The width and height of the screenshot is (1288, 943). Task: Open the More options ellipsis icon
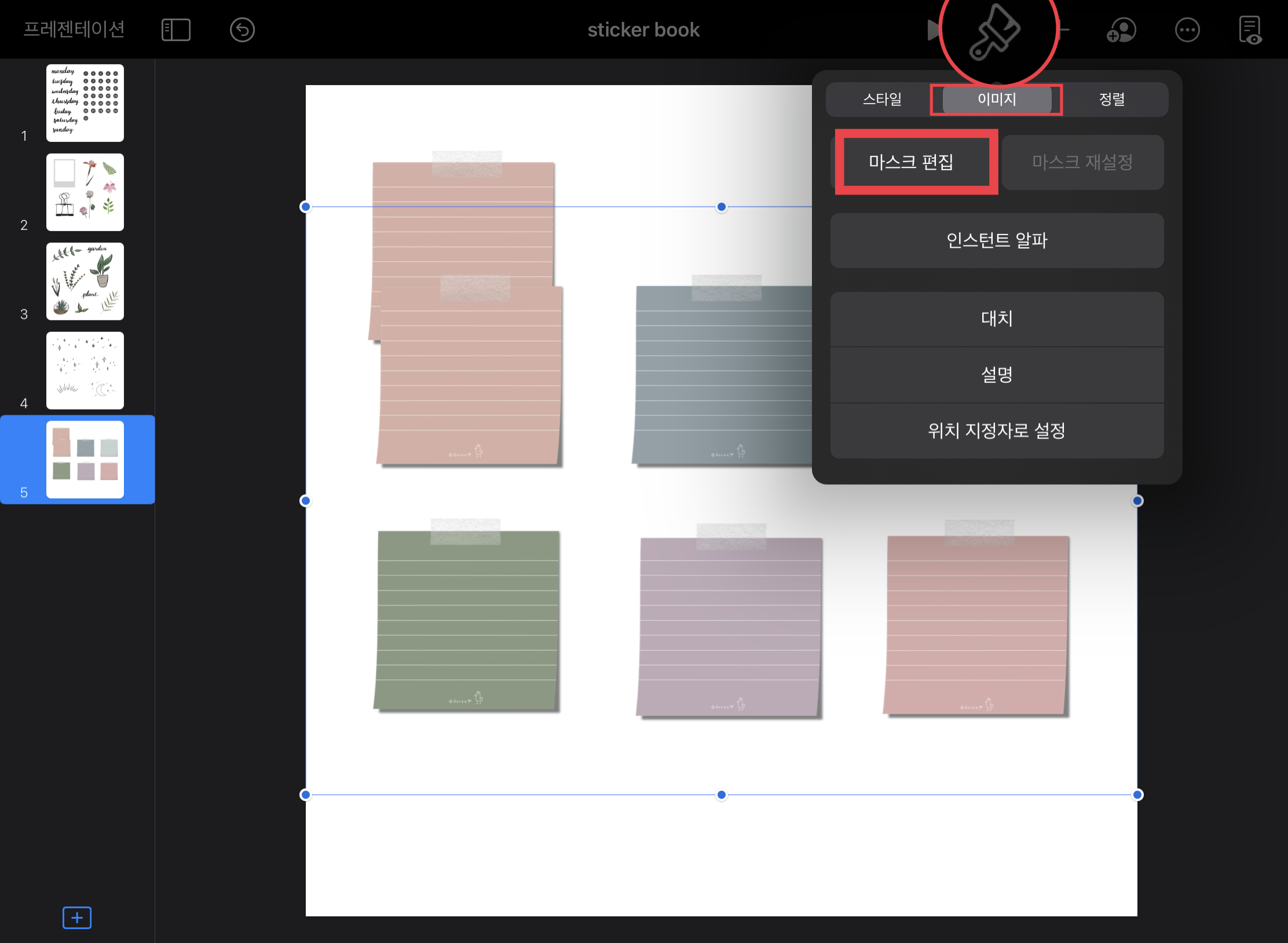click(x=1187, y=30)
